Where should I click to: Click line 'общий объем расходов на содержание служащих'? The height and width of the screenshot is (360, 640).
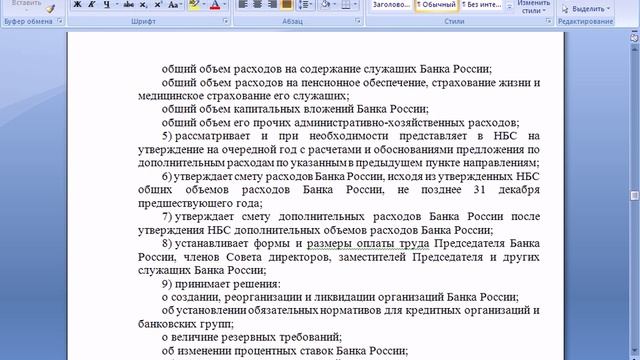(327, 69)
